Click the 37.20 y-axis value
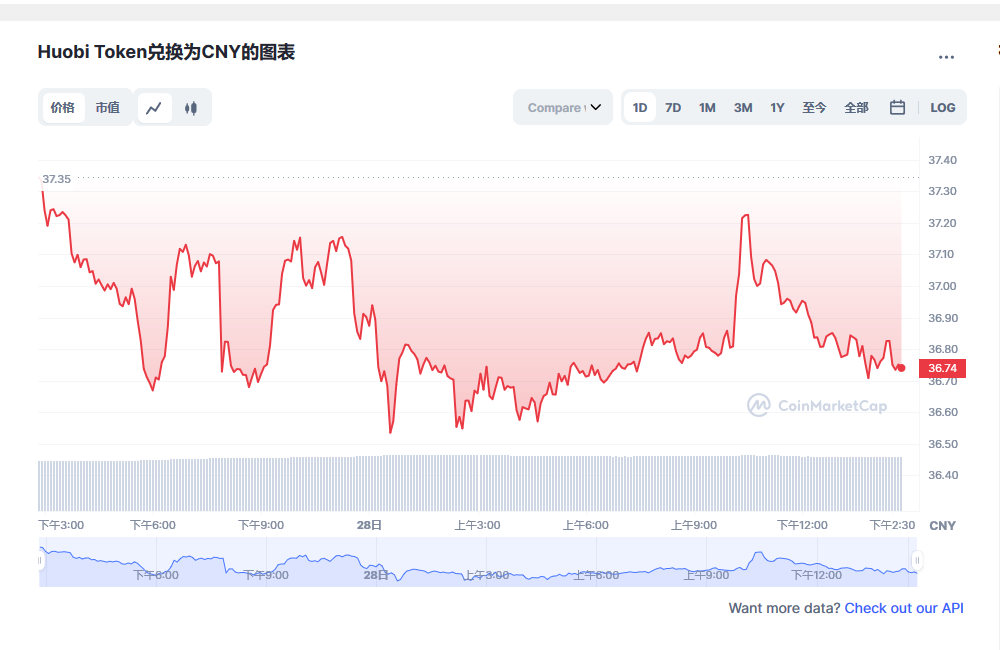The height and width of the screenshot is (650, 1000). coord(943,223)
